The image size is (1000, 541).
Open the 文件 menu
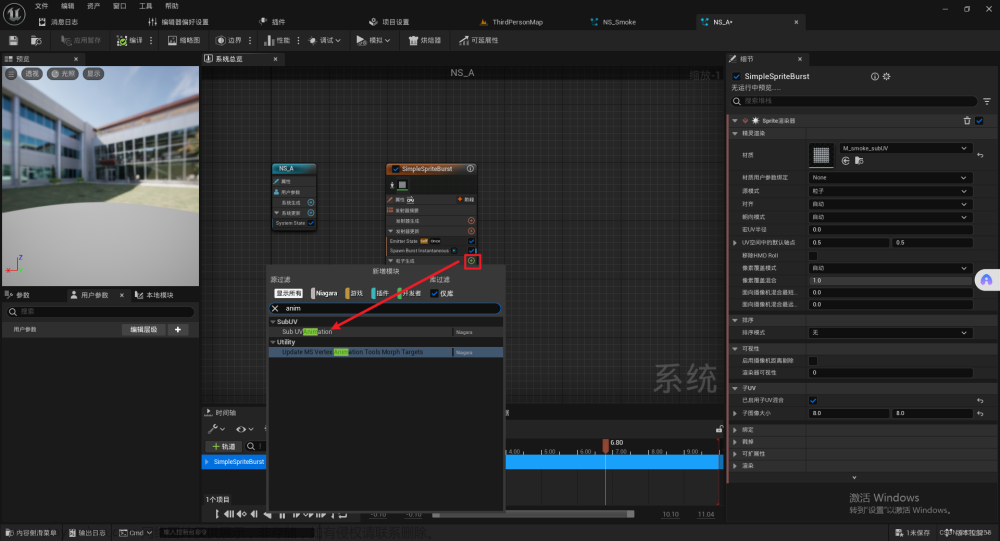tap(41, 6)
